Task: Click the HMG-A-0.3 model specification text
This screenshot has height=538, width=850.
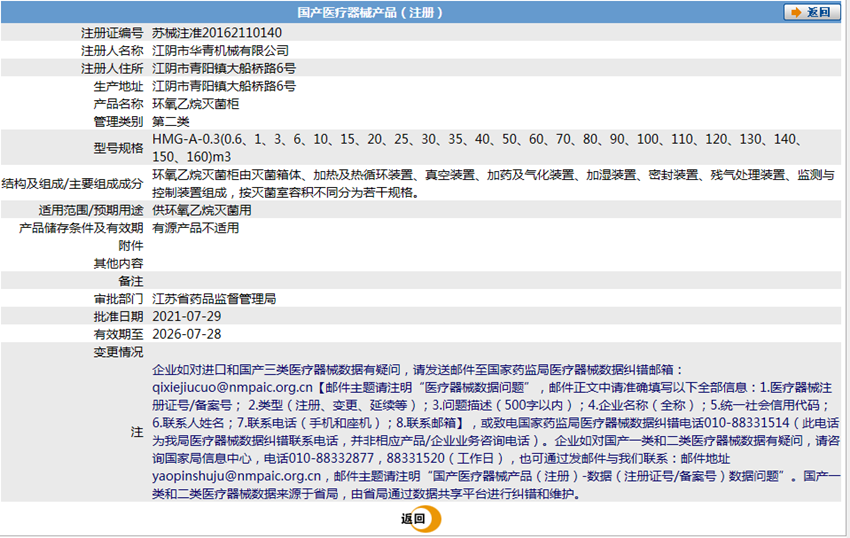Action: click(x=476, y=148)
